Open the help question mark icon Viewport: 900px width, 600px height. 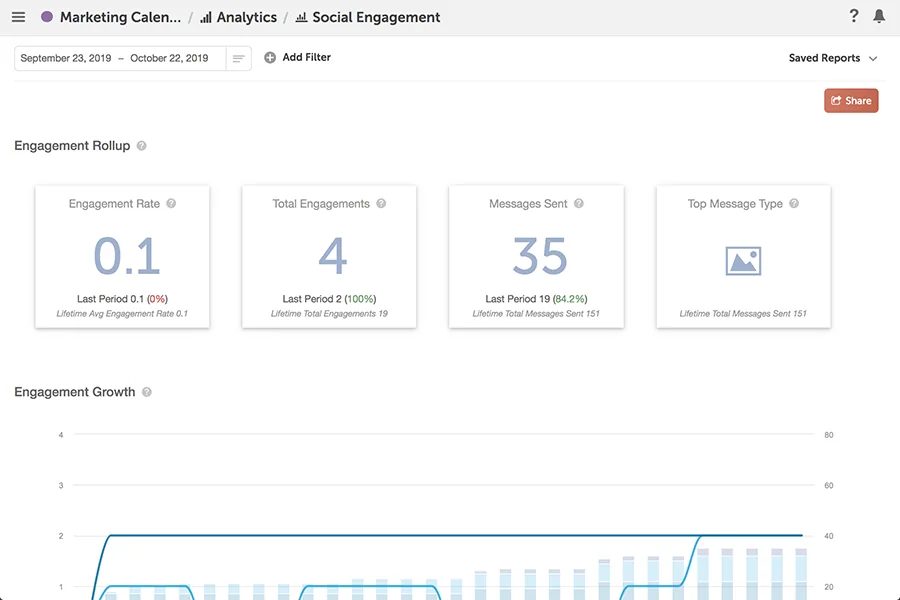[853, 16]
